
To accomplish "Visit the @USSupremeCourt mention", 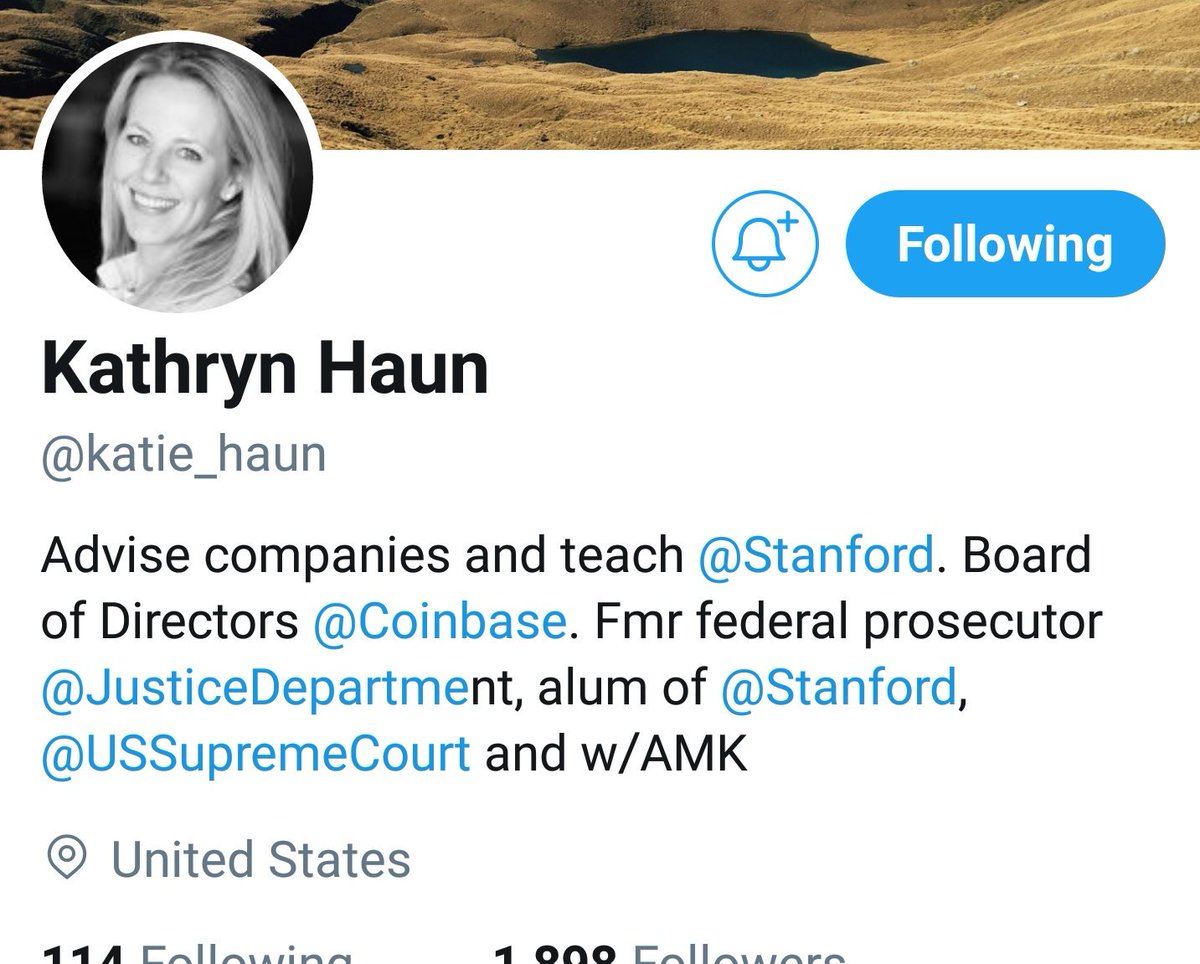I will [255, 755].
